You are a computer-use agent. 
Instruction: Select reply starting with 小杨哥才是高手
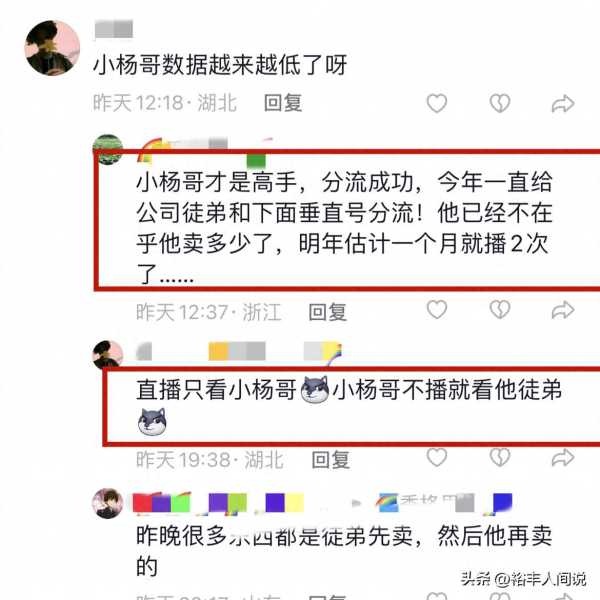coord(344,227)
